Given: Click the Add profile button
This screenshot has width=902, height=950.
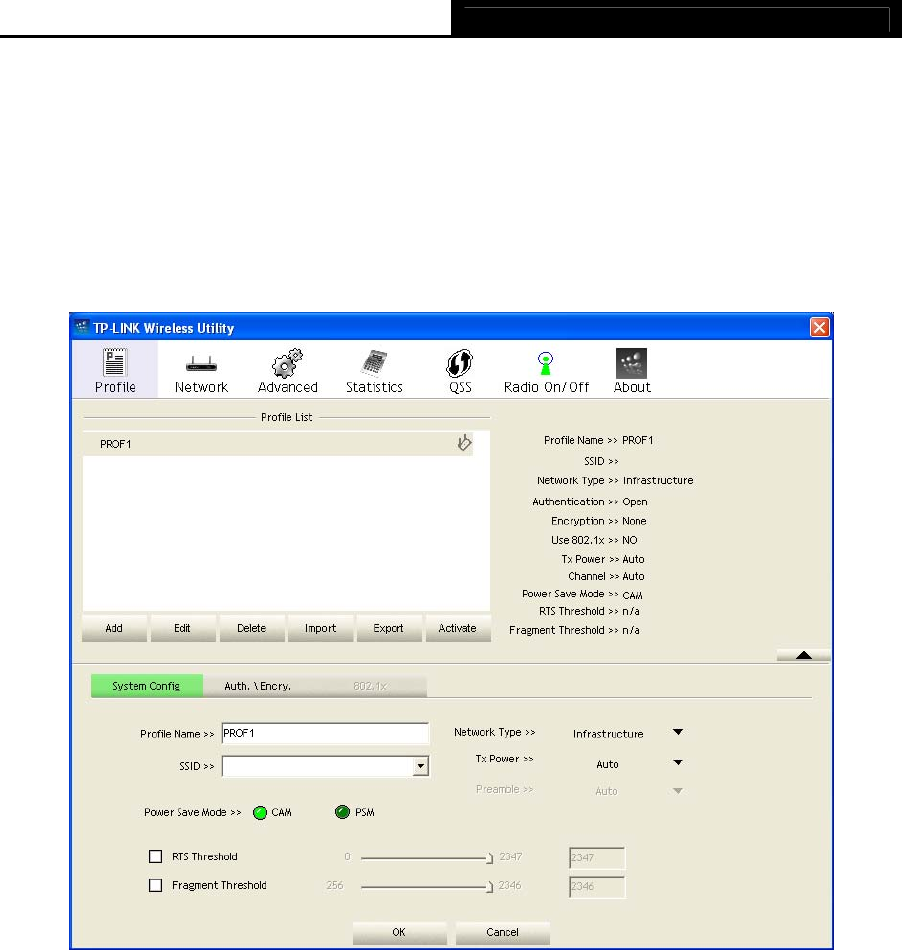Looking at the screenshot, I should 114,628.
